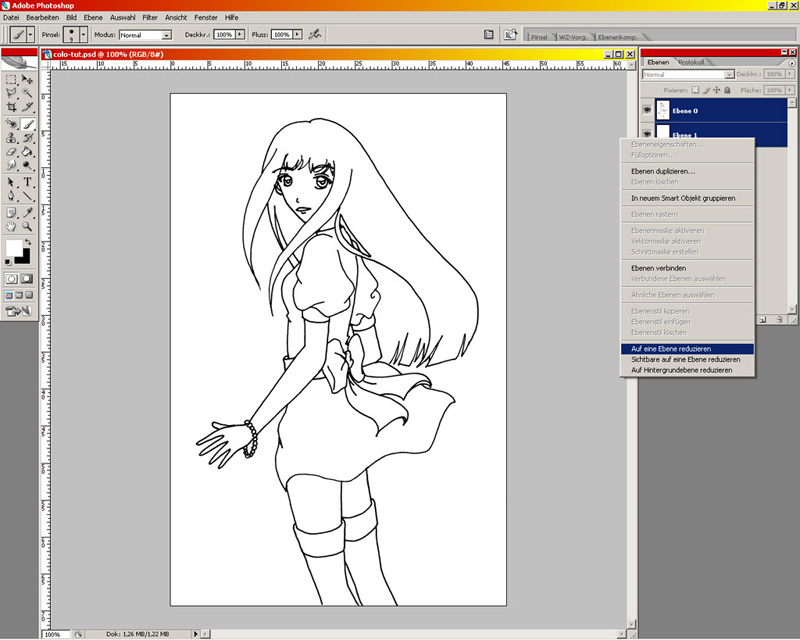
Task: Select the Polygonal Lasso tool
Action: (x=11, y=93)
